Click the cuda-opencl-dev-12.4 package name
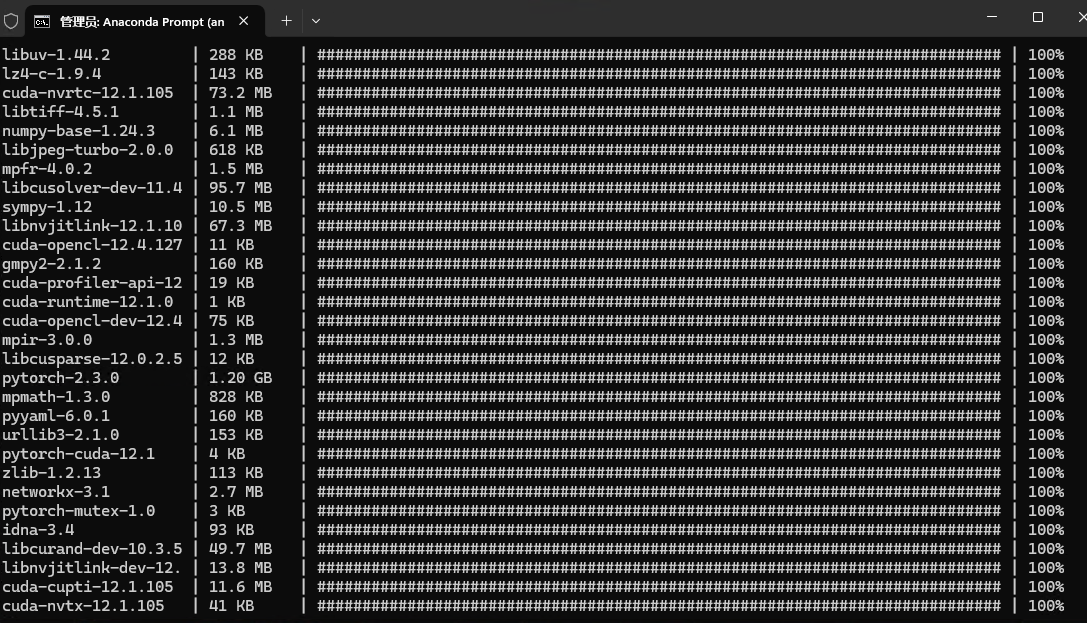 click(92, 321)
